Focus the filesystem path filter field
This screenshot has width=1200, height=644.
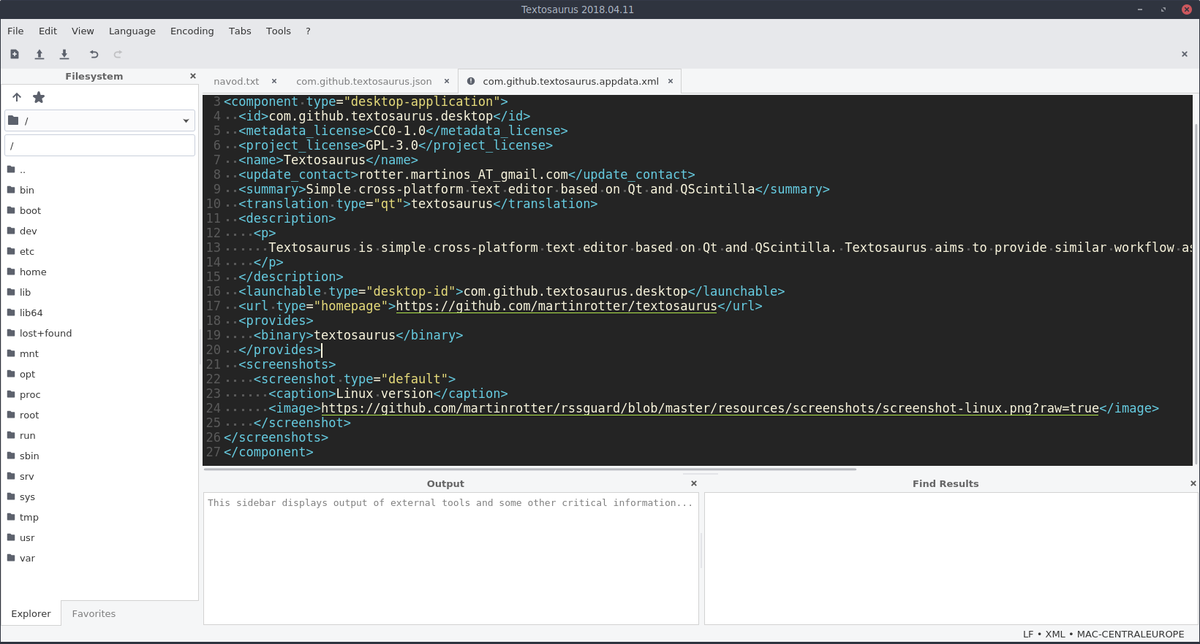(x=99, y=146)
